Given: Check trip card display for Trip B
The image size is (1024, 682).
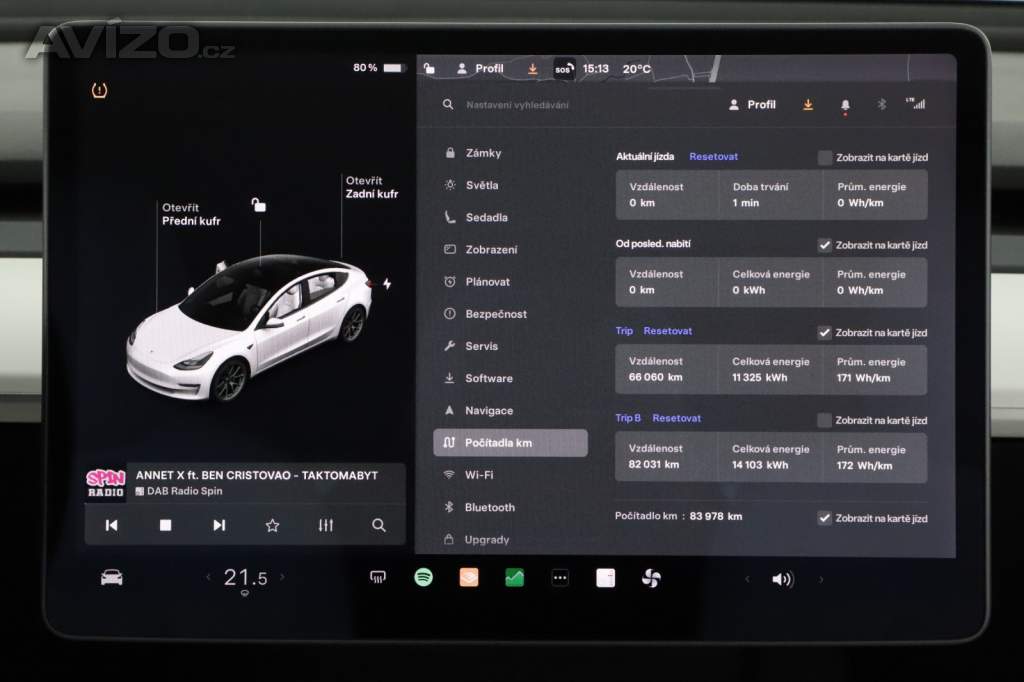Looking at the screenshot, I should pyautogui.click(x=824, y=421).
